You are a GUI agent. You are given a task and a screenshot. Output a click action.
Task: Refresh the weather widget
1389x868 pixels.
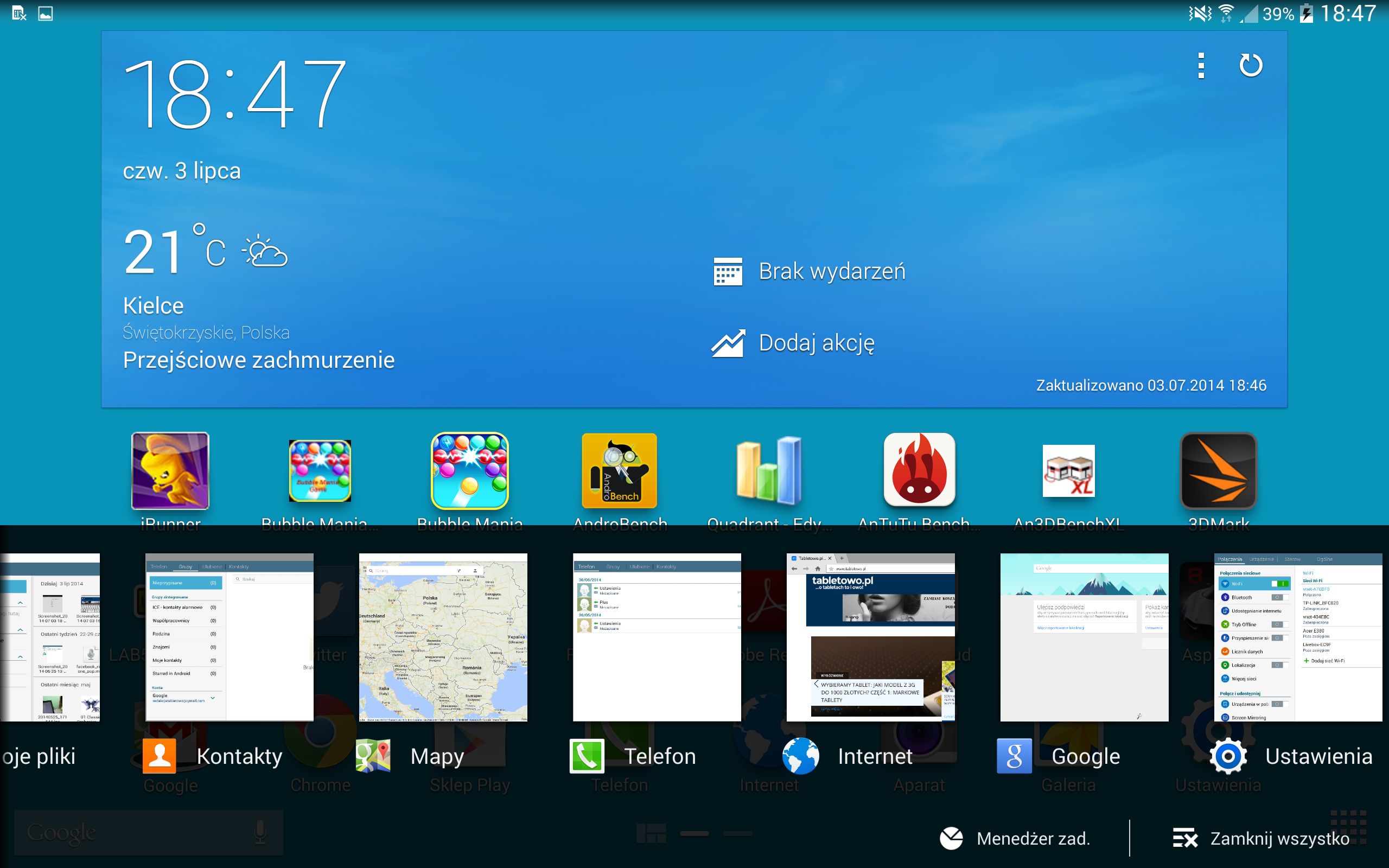coord(1251,65)
